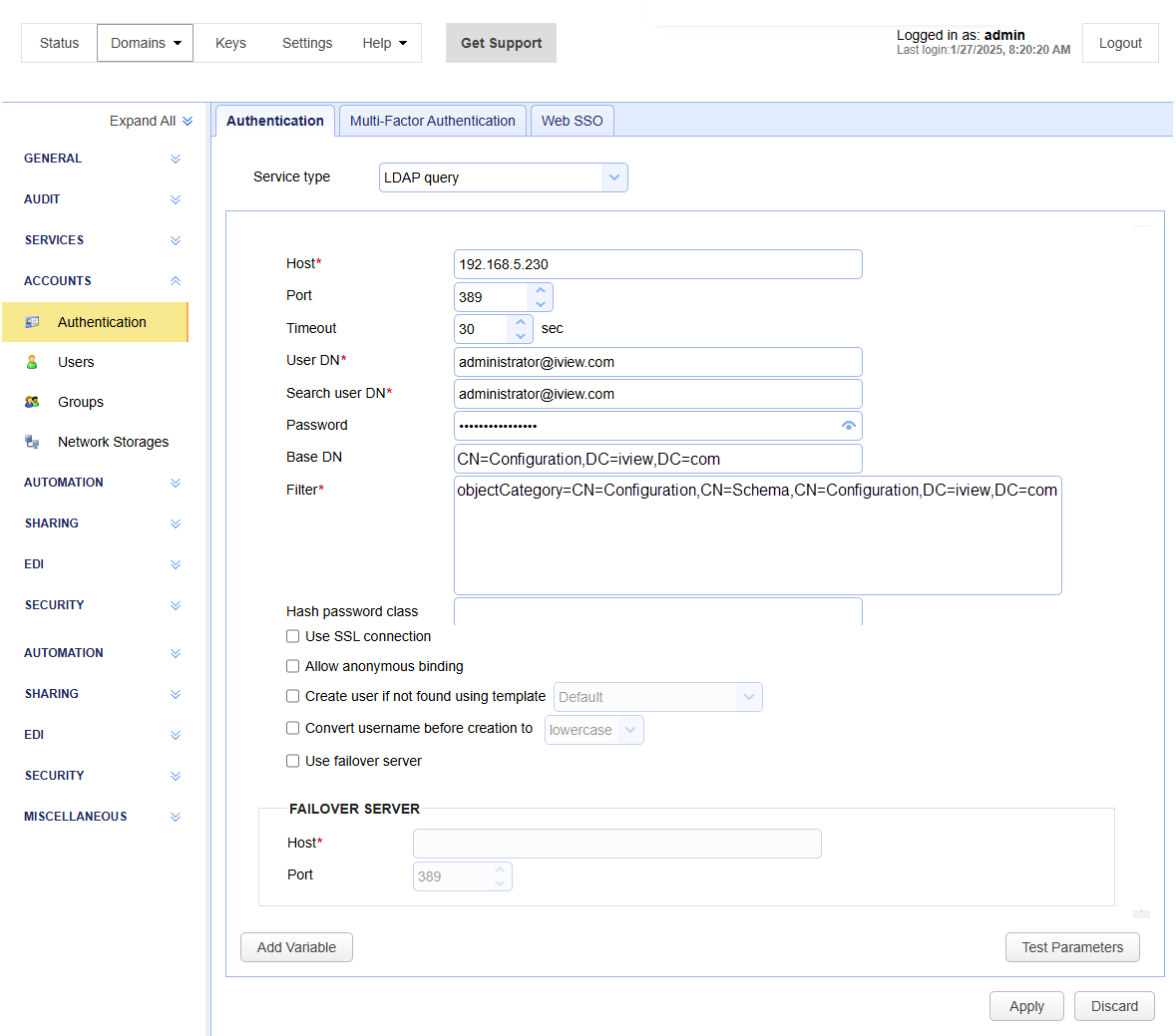This screenshot has width=1176, height=1036.
Task: Switch to Multi-Factor Authentication tab
Action: coord(432,121)
